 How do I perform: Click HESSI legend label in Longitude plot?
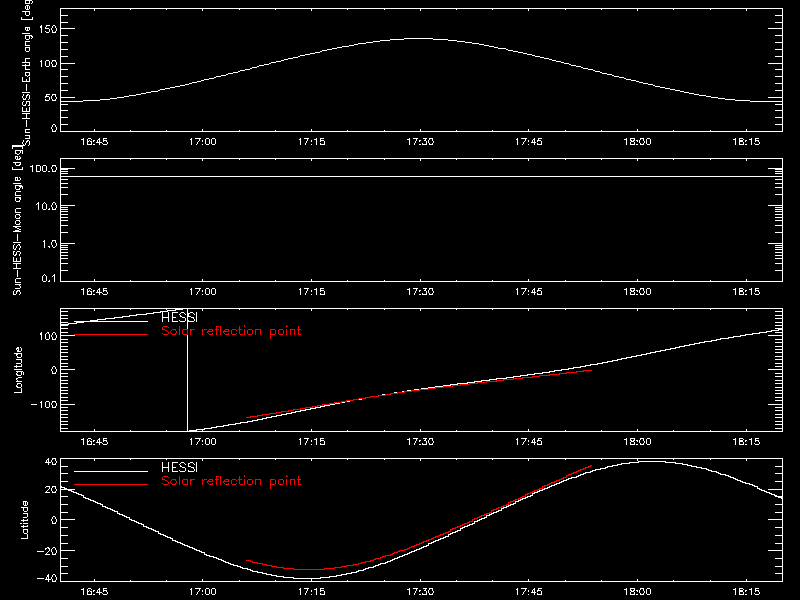point(179,317)
